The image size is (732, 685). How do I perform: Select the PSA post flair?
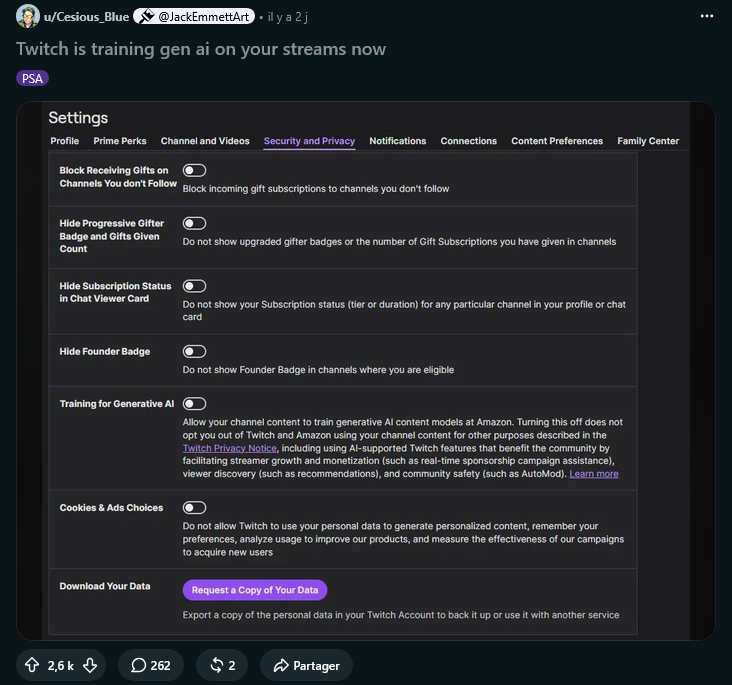pos(32,78)
